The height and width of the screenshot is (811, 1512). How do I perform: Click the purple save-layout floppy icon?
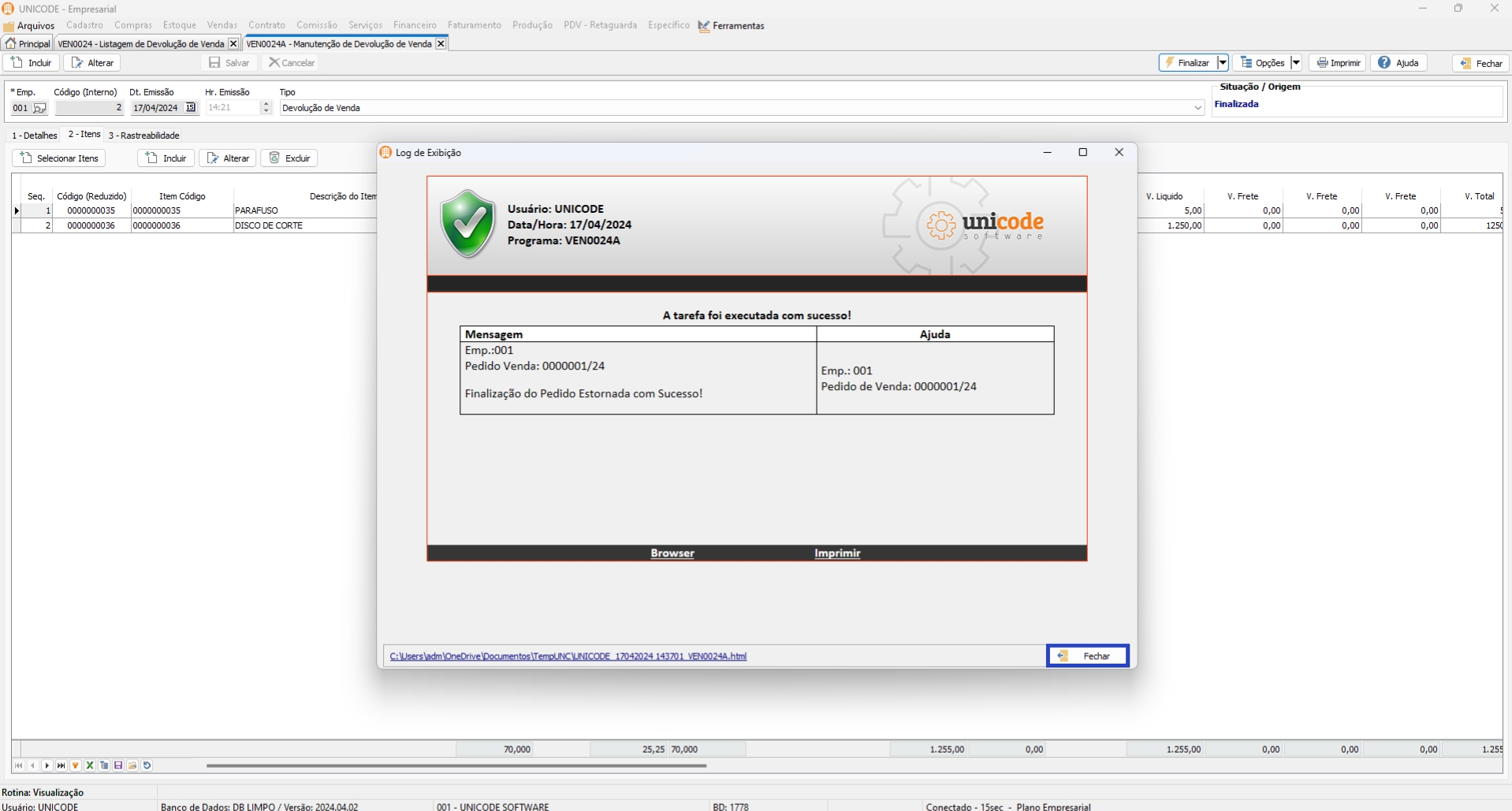click(x=118, y=765)
